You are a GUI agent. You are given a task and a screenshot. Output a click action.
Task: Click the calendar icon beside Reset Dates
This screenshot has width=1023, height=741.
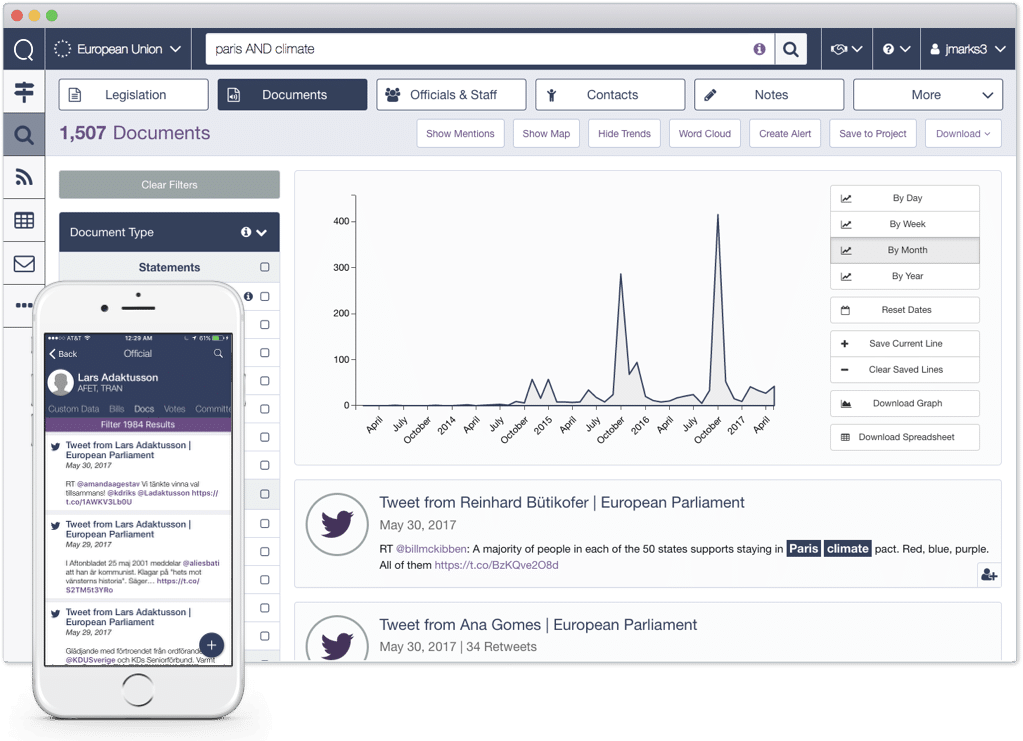[x=846, y=310]
